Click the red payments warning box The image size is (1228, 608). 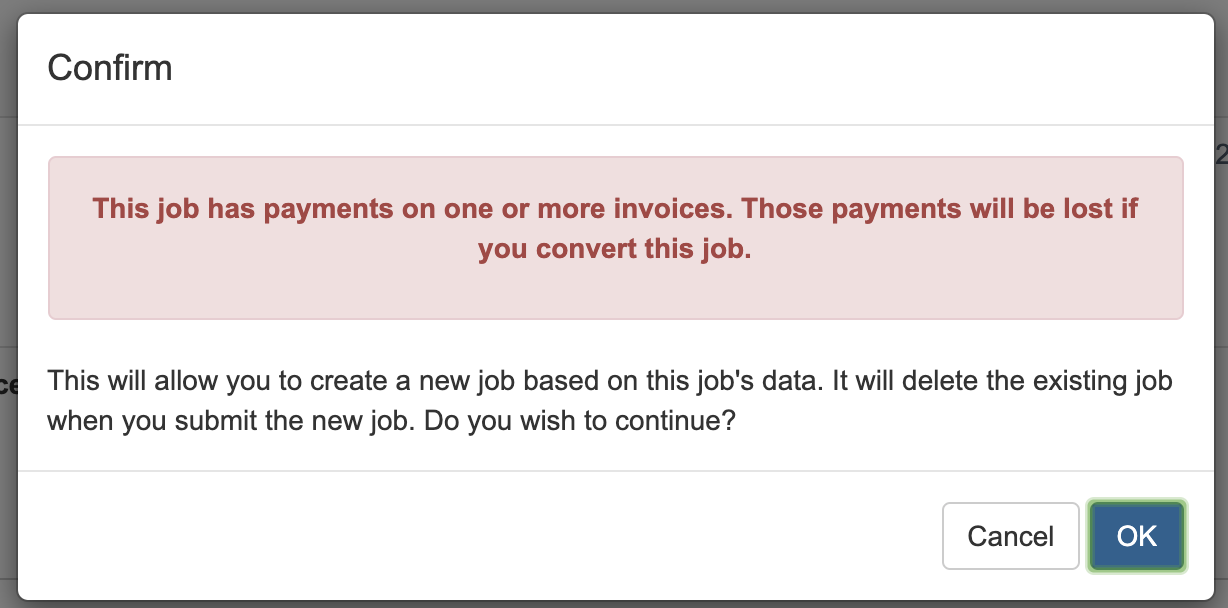tap(615, 290)
